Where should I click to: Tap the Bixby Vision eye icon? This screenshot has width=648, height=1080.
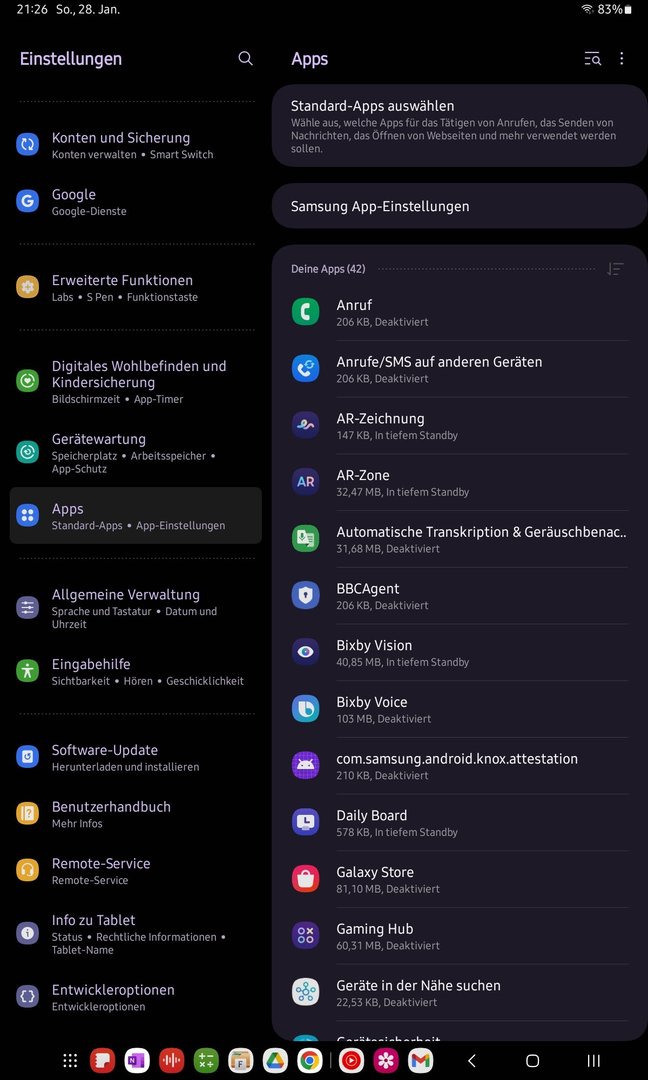coord(305,652)
